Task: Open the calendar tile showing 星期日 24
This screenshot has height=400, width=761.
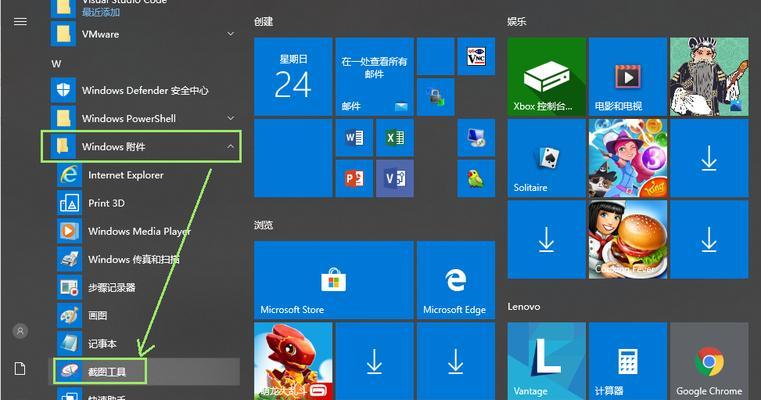Action: 293,77
